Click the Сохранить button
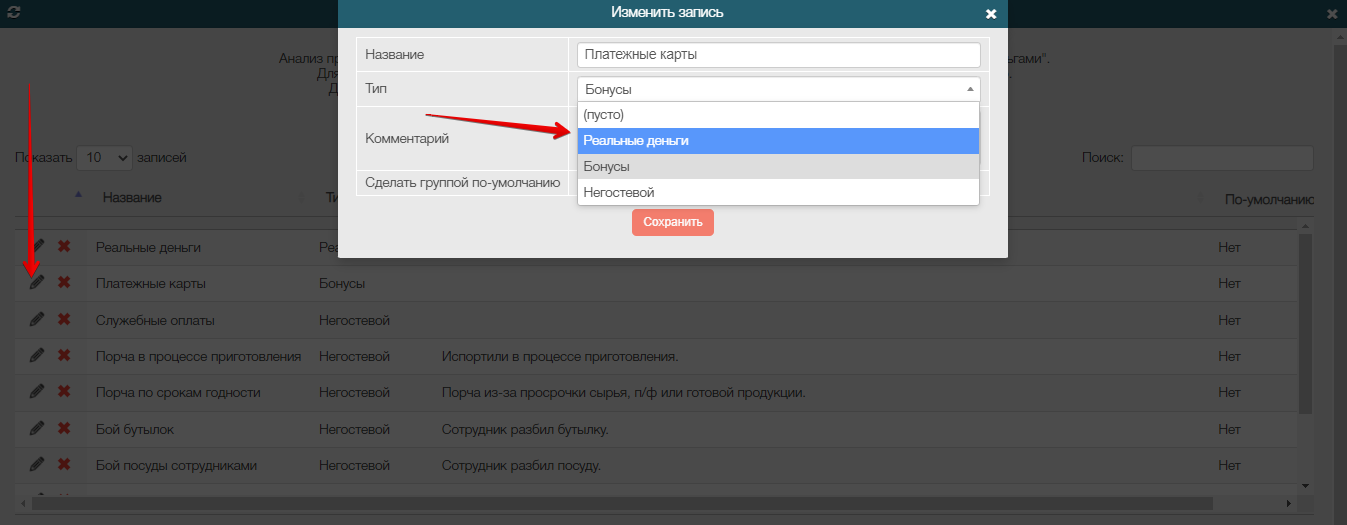The image size is (1347, 525). [x=673, y=222]
